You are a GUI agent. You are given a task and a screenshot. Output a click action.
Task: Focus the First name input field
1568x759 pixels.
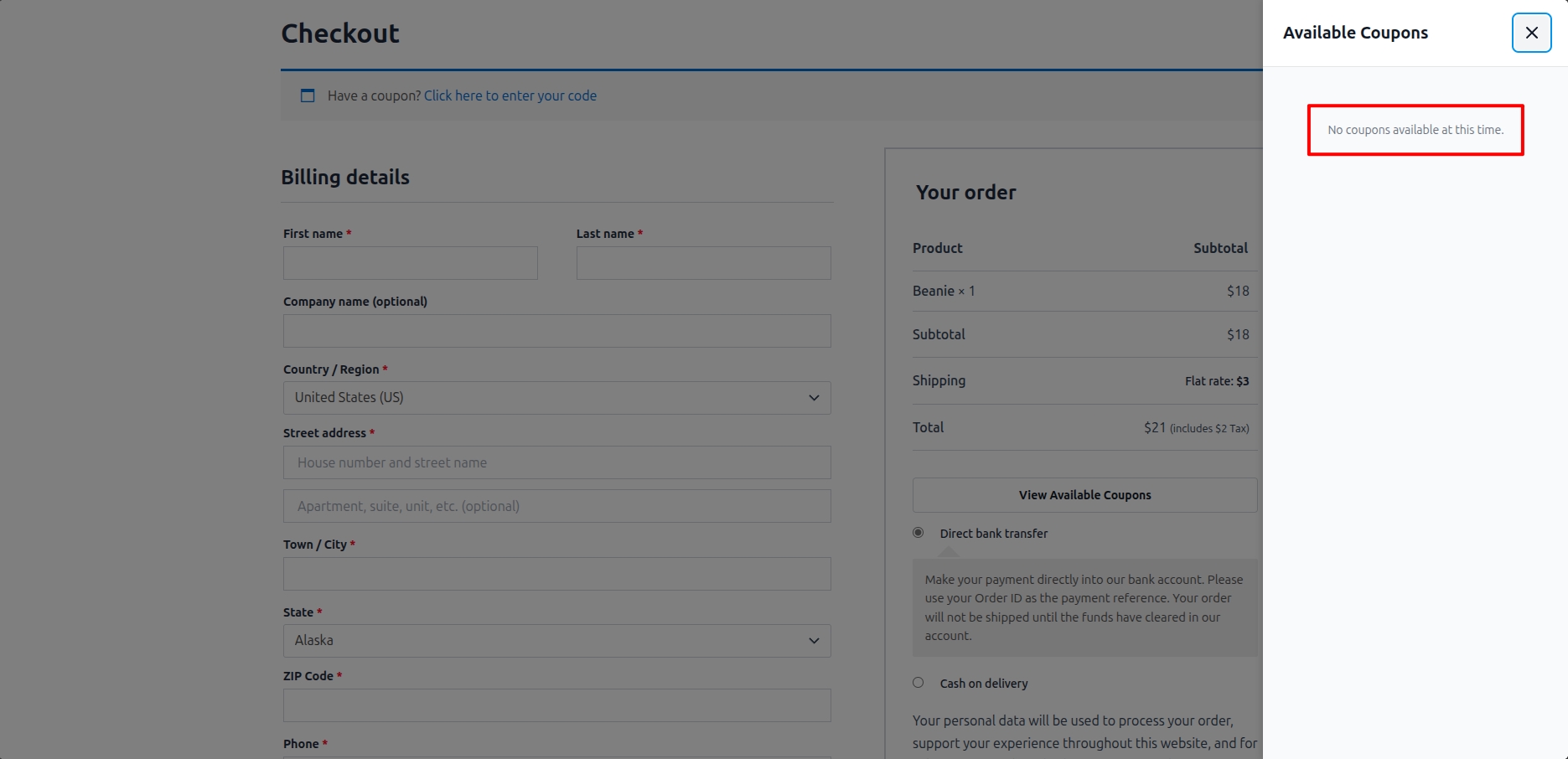pos(410,263)
